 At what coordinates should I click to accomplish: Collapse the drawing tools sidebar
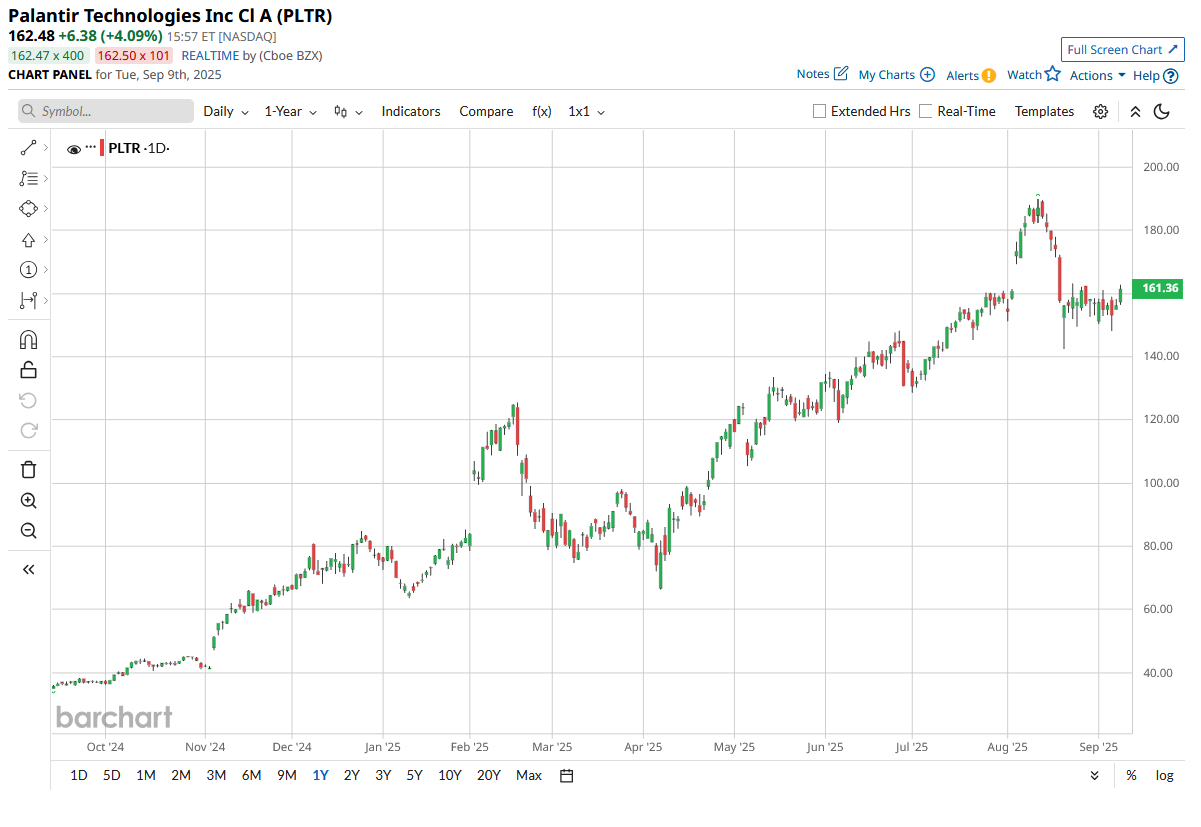(28, 569)
